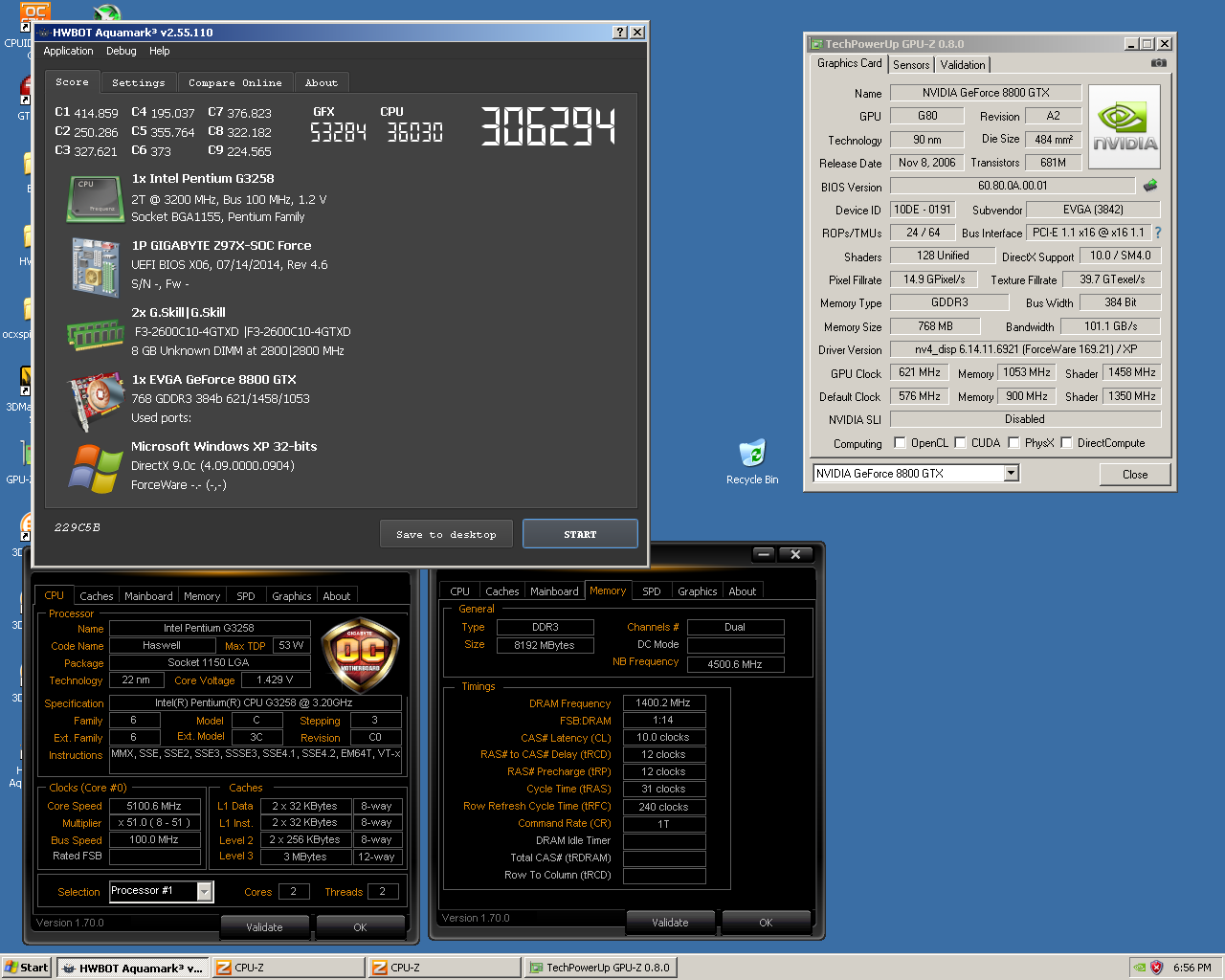The width and height of the screenshot is (1225, 980).
Task: Toggle the PhysX checkbox in GPU-Z
Action: 1013,443
